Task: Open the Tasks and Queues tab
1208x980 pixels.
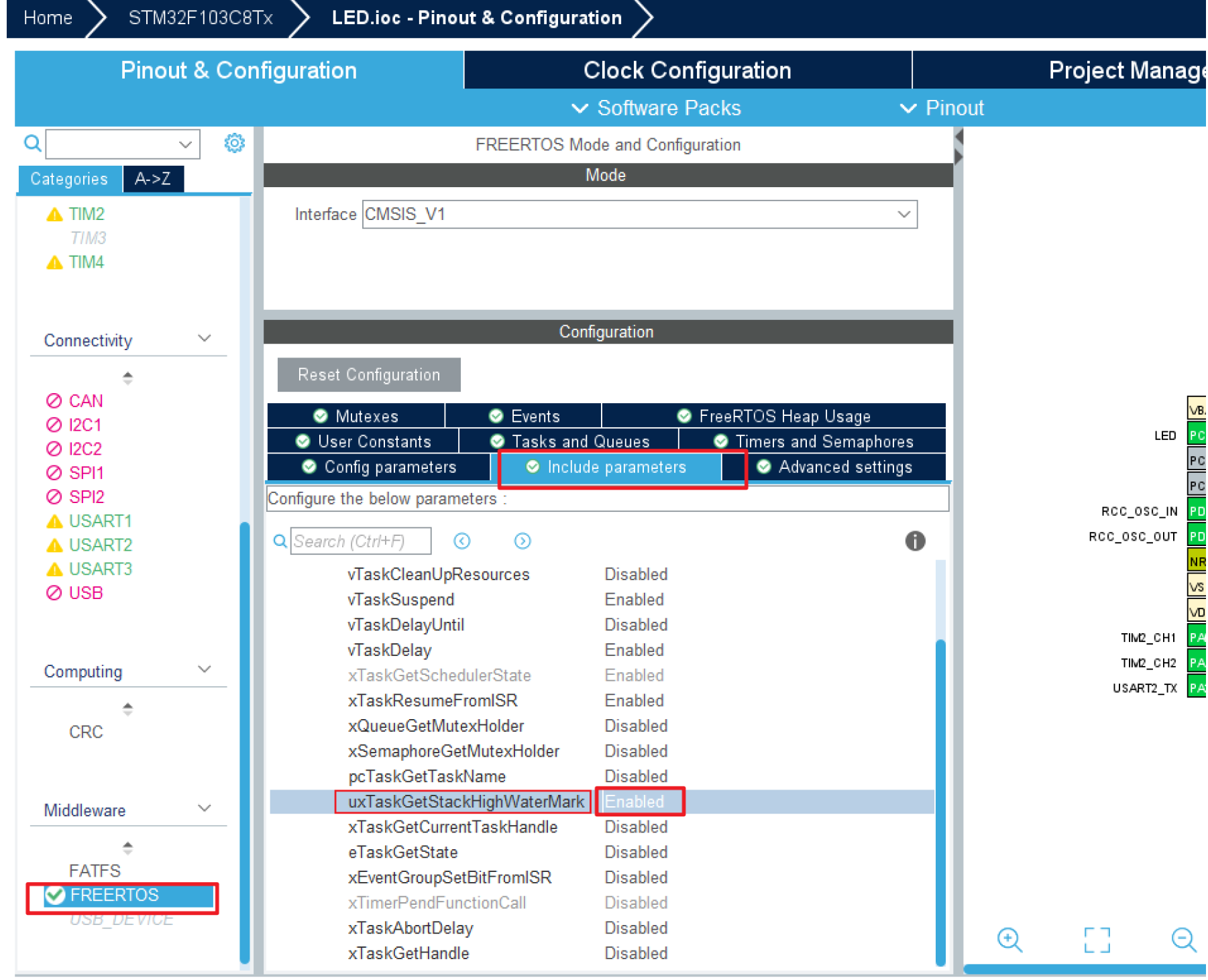Action: pyautogui.click(x=569, y=441)
